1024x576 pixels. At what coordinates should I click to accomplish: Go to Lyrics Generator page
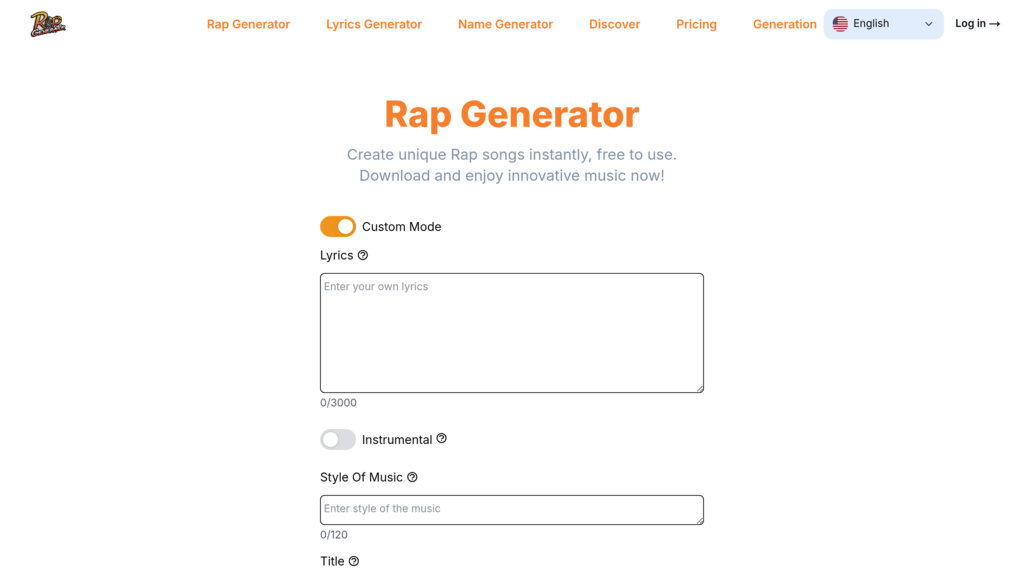pyautogui.click(x=374, y=24)
